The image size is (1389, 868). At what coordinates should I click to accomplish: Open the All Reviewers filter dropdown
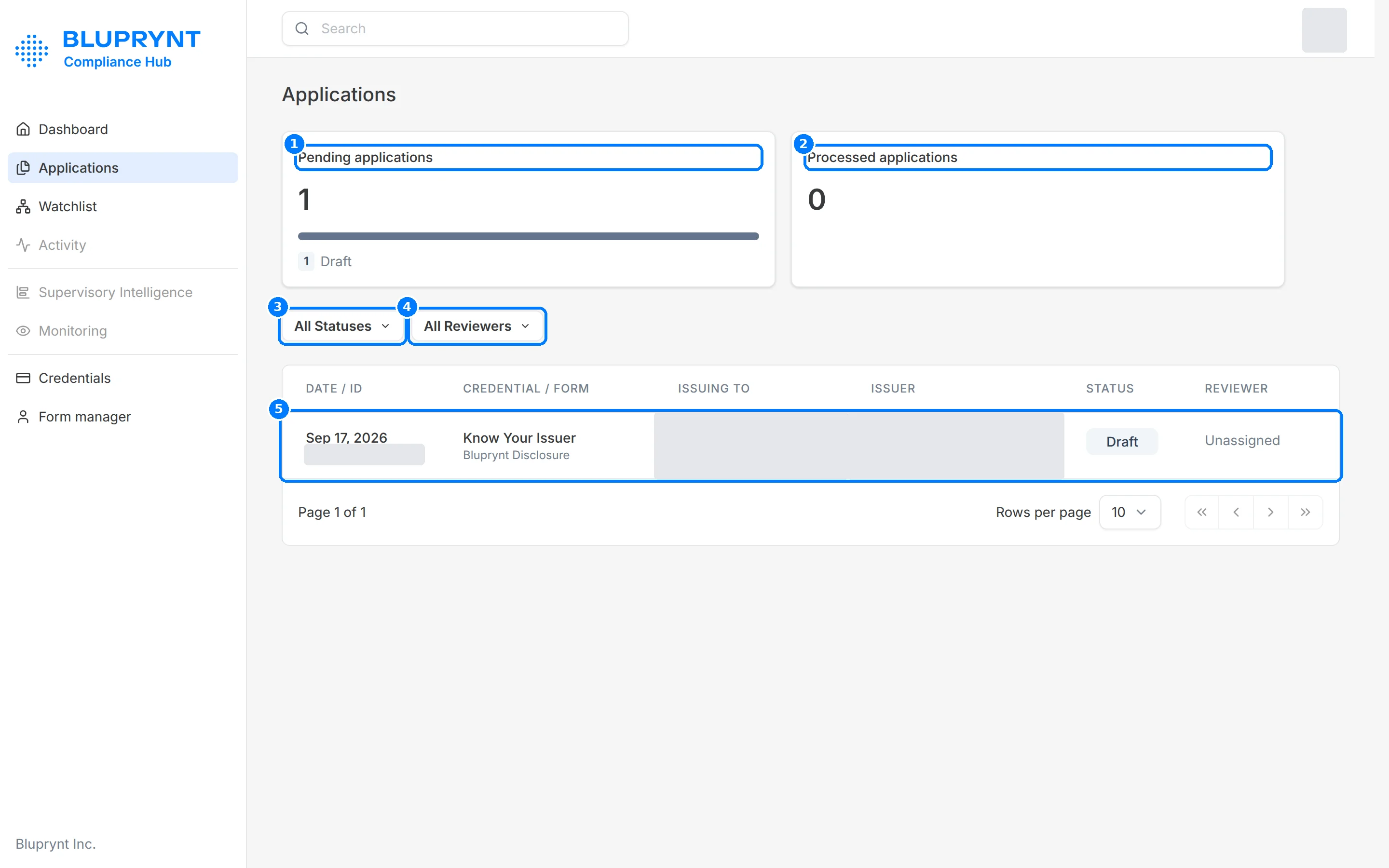pyautogui.click(x=477, y=326)
